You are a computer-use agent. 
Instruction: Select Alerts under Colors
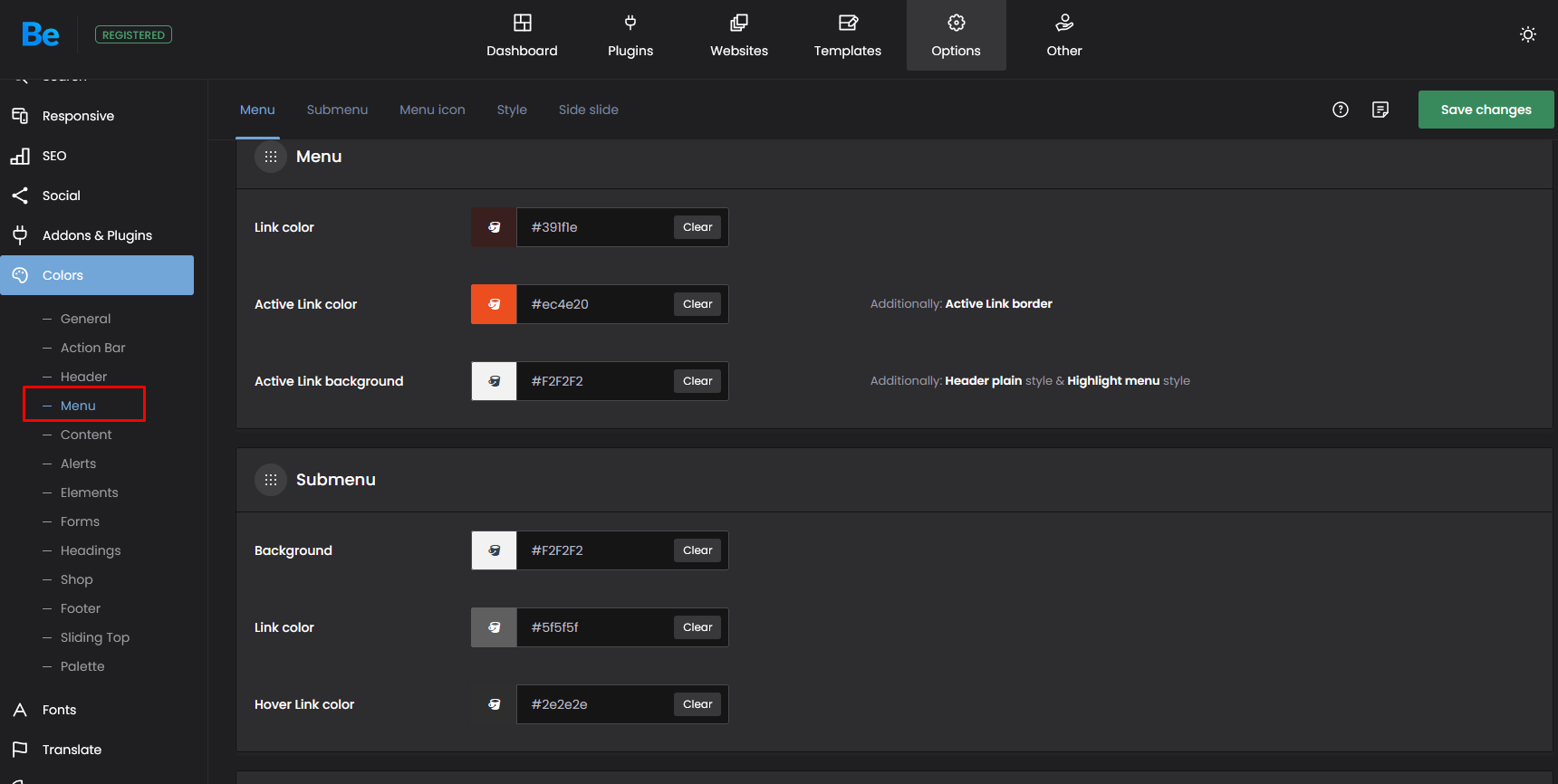(x=78, y=464)
